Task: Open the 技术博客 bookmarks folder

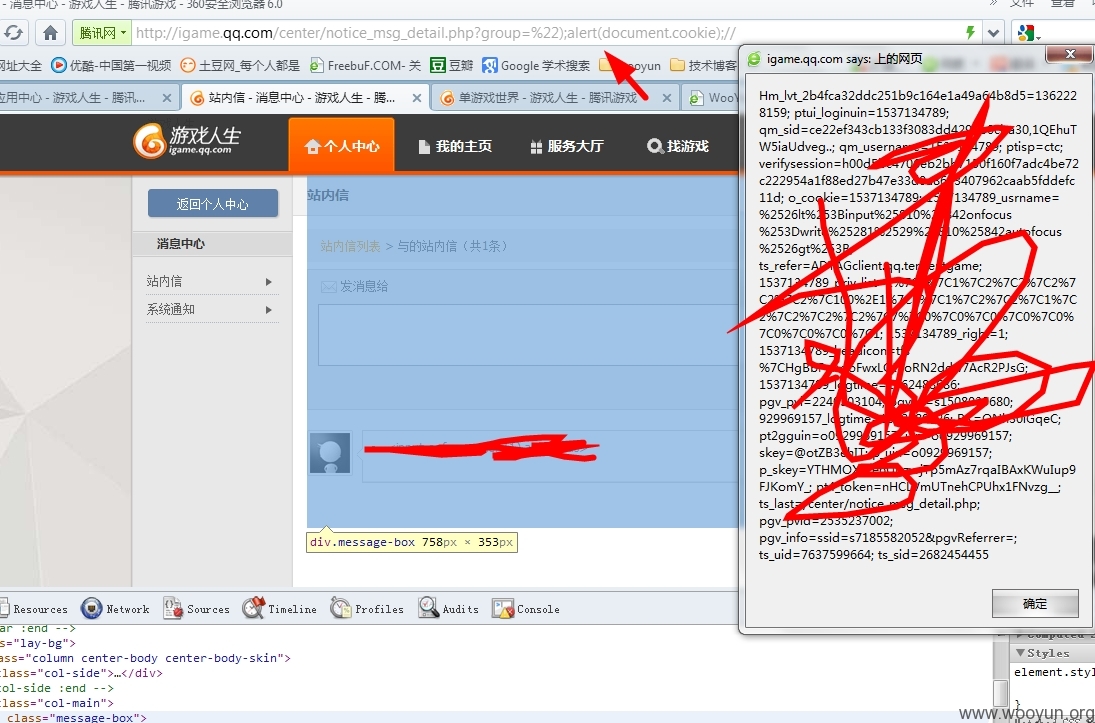Action: click(703, 66)
